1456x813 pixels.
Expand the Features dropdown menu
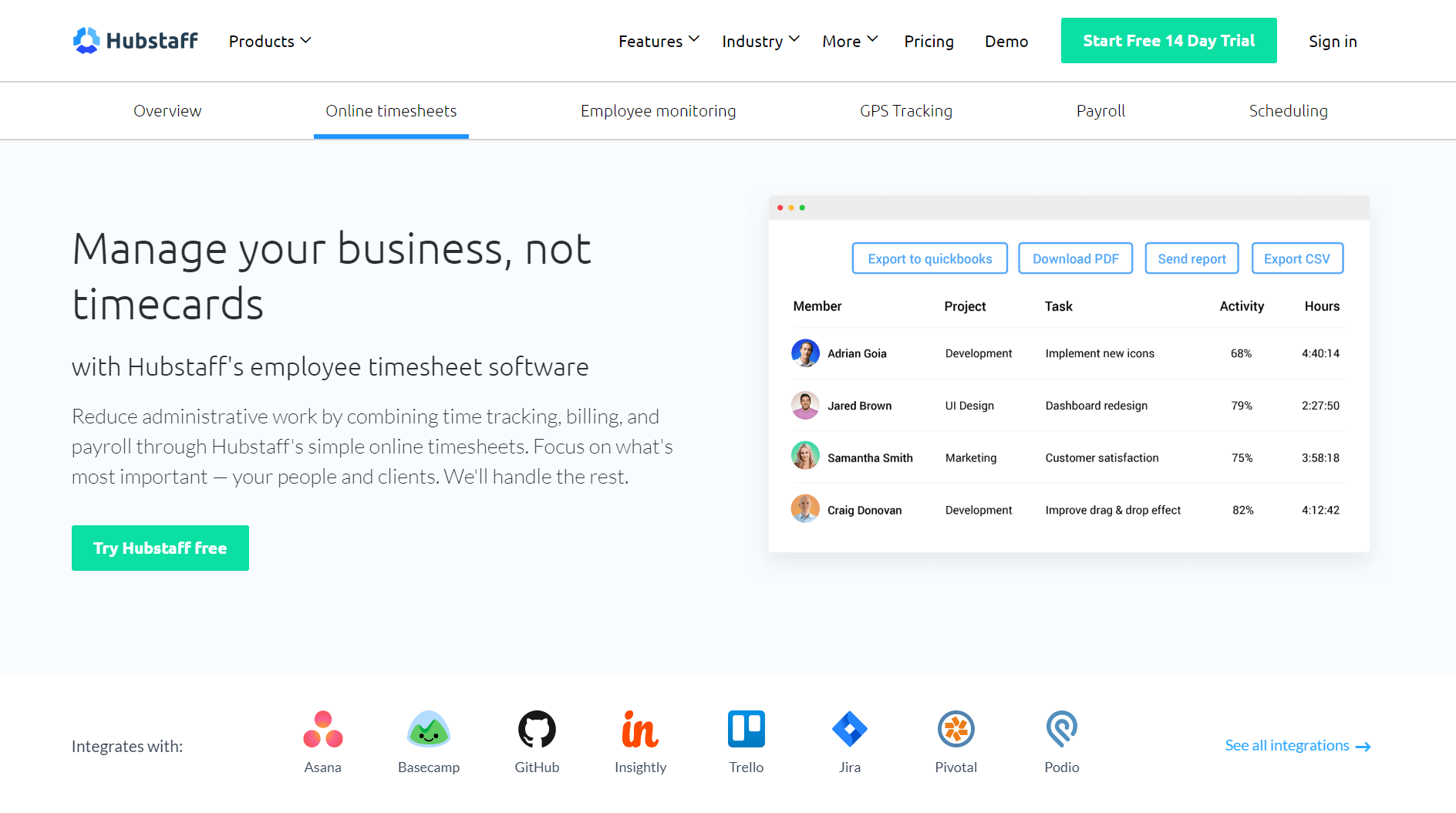(x=659, y=41)
